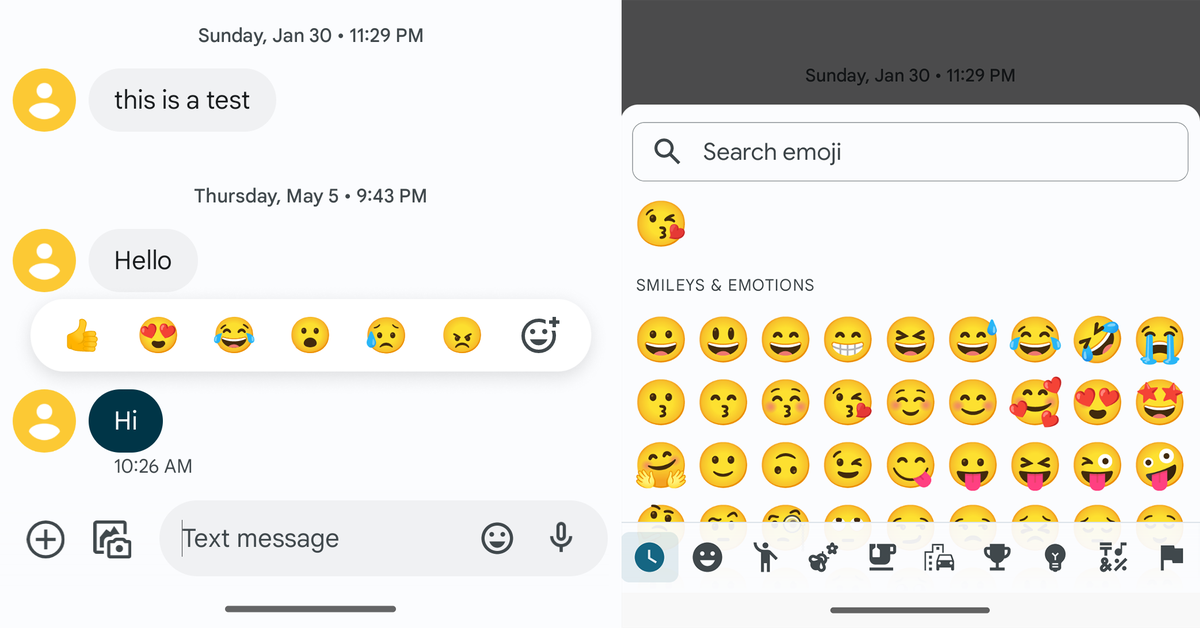Image resolution: width=1200 pixels, height=628 pixels.
Task: Tap the plus attachment icon
Action: tap(45, 539)
